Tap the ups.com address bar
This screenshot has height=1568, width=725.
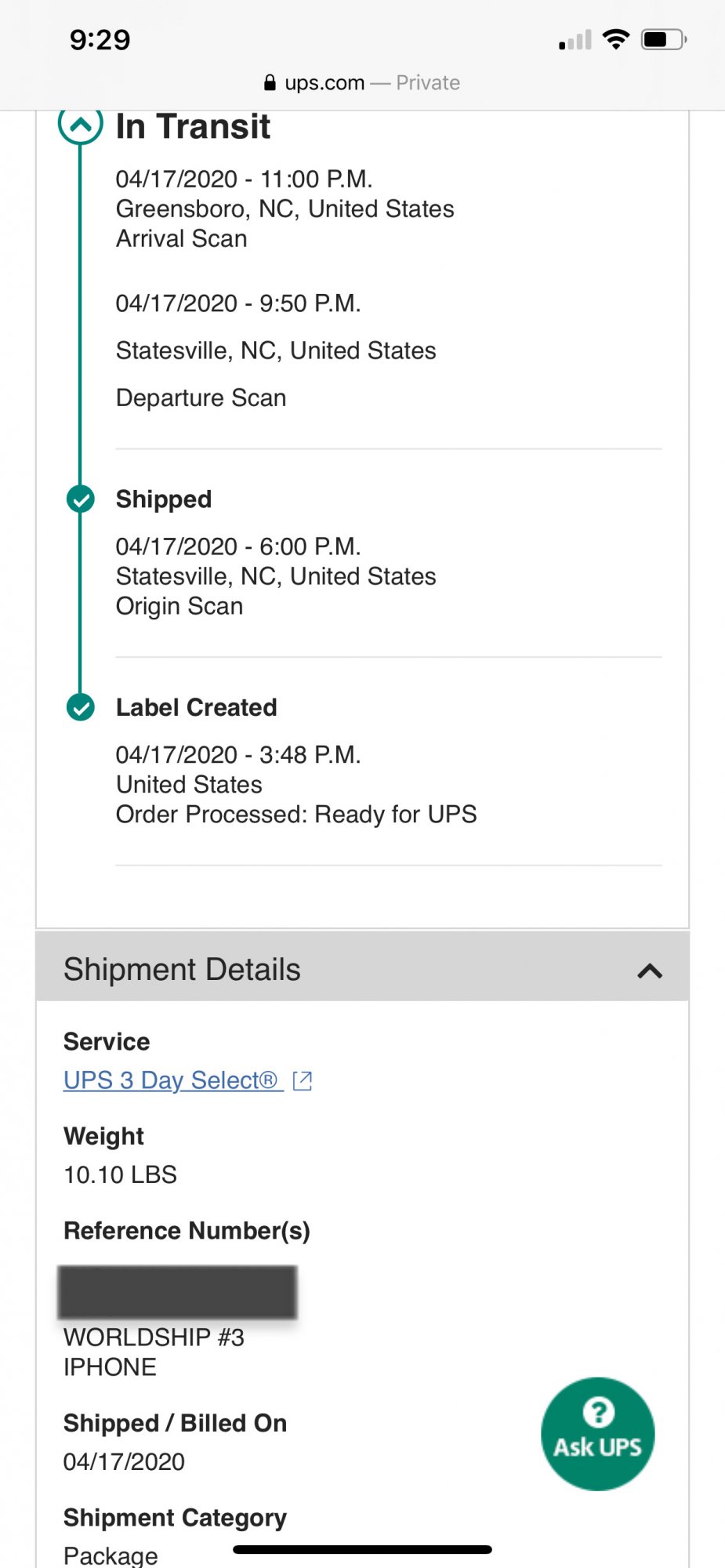(362, 82)
